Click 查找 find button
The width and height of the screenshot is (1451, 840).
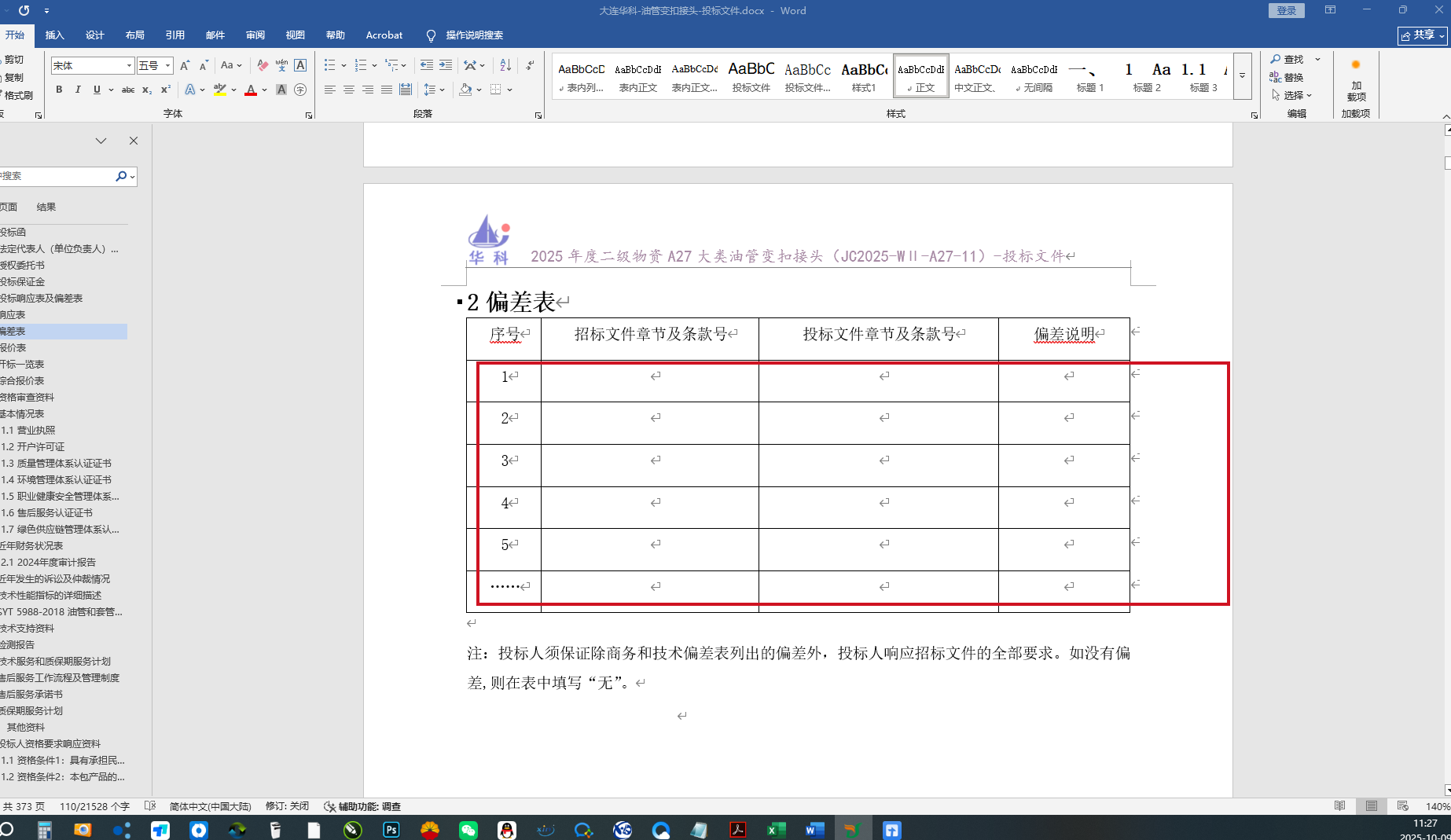pos(1288,59)
